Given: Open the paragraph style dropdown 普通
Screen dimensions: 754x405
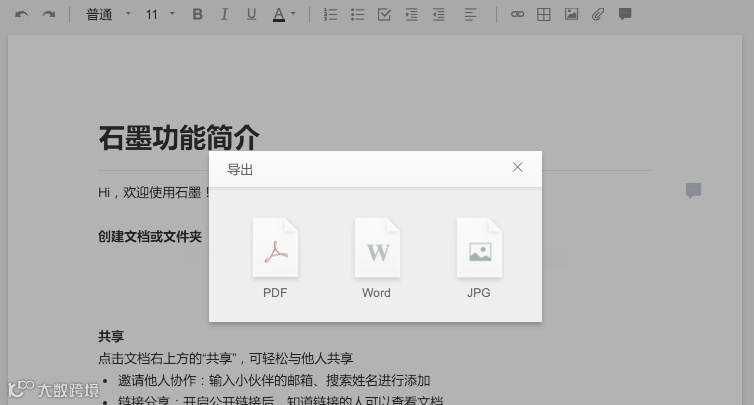Looking at the screenshot, I should (108, 14).
